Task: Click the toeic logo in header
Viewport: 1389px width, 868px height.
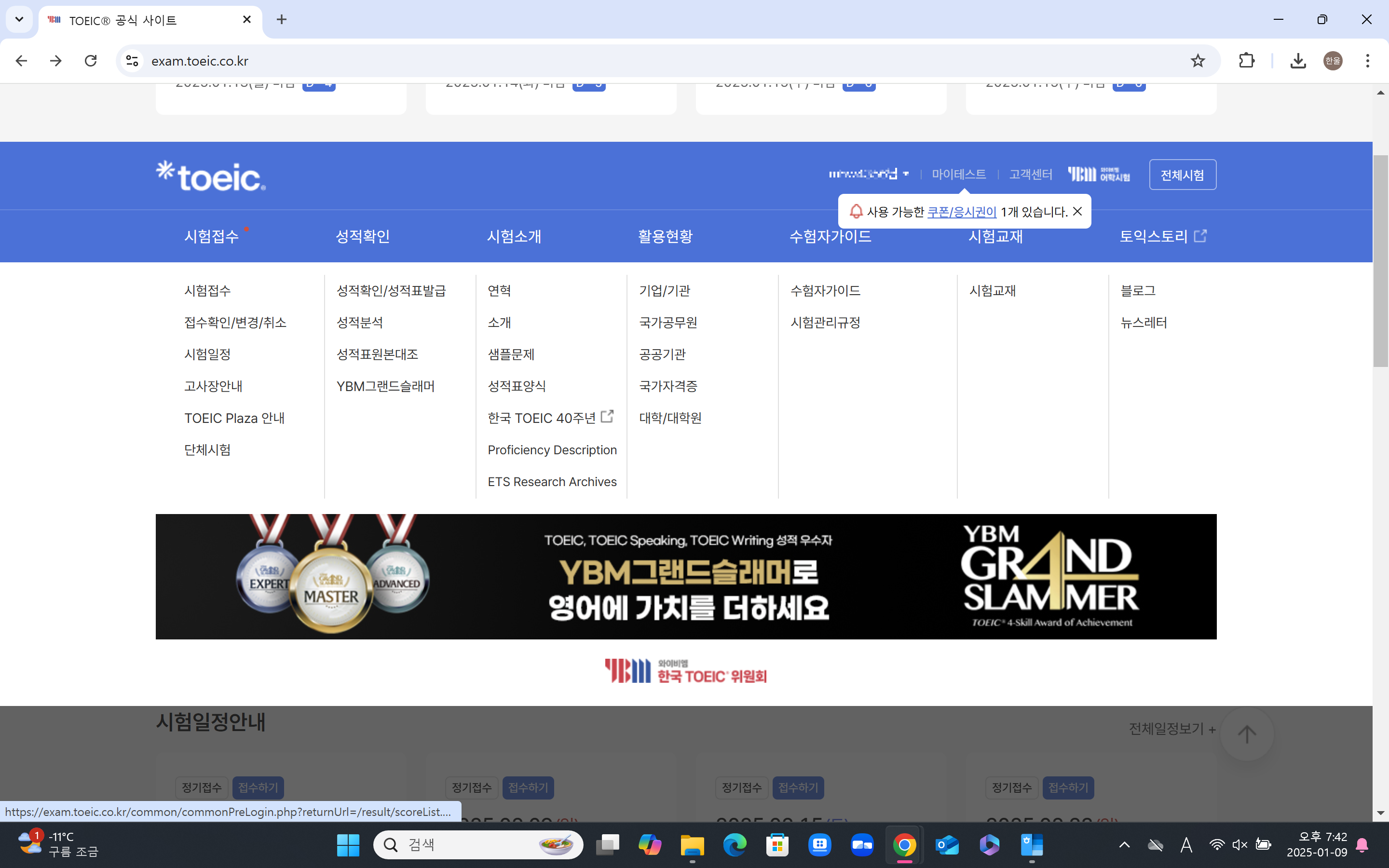Action: (x=211, y=176)
